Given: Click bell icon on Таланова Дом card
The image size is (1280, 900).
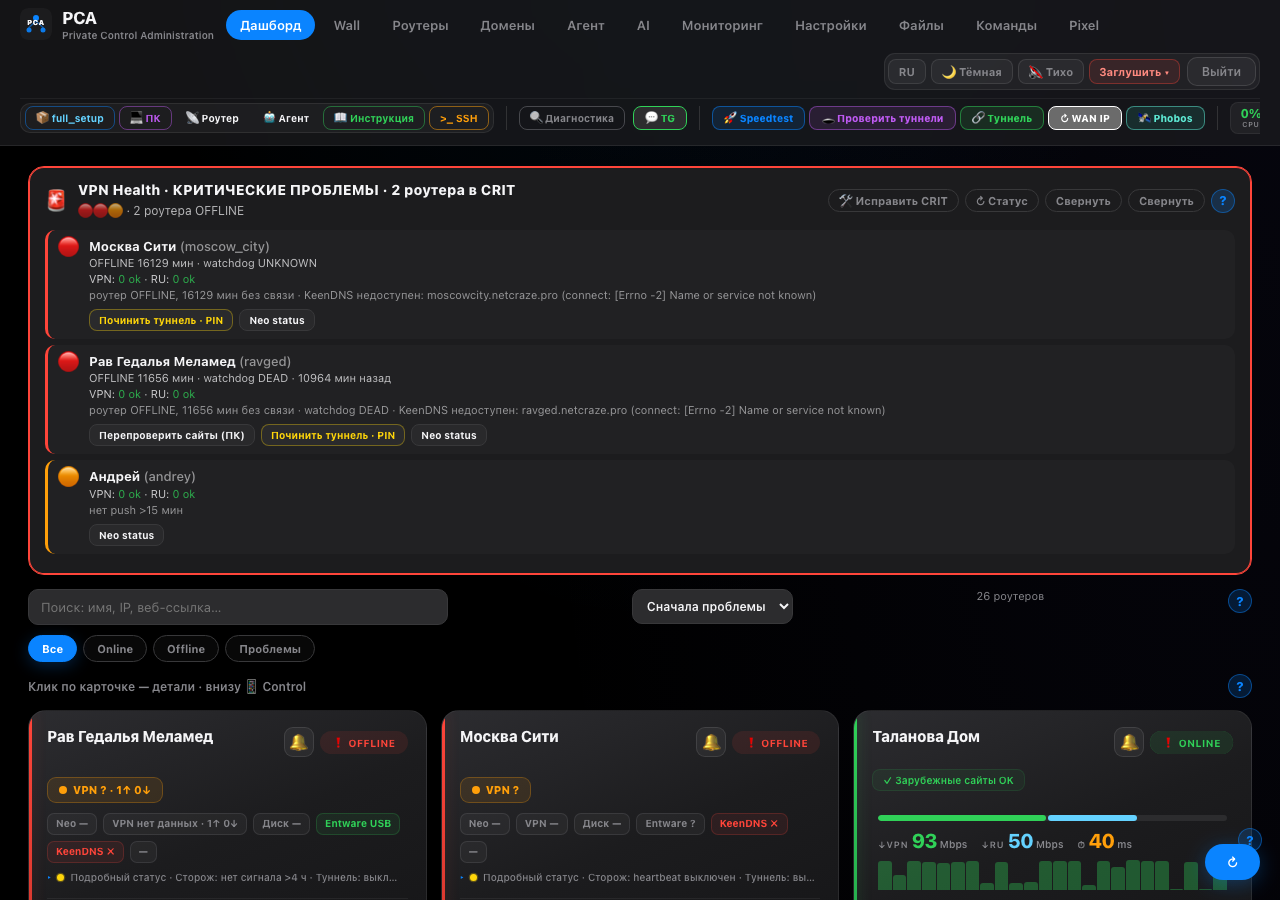Looking at the screenshot, I should click(1129, 742).
